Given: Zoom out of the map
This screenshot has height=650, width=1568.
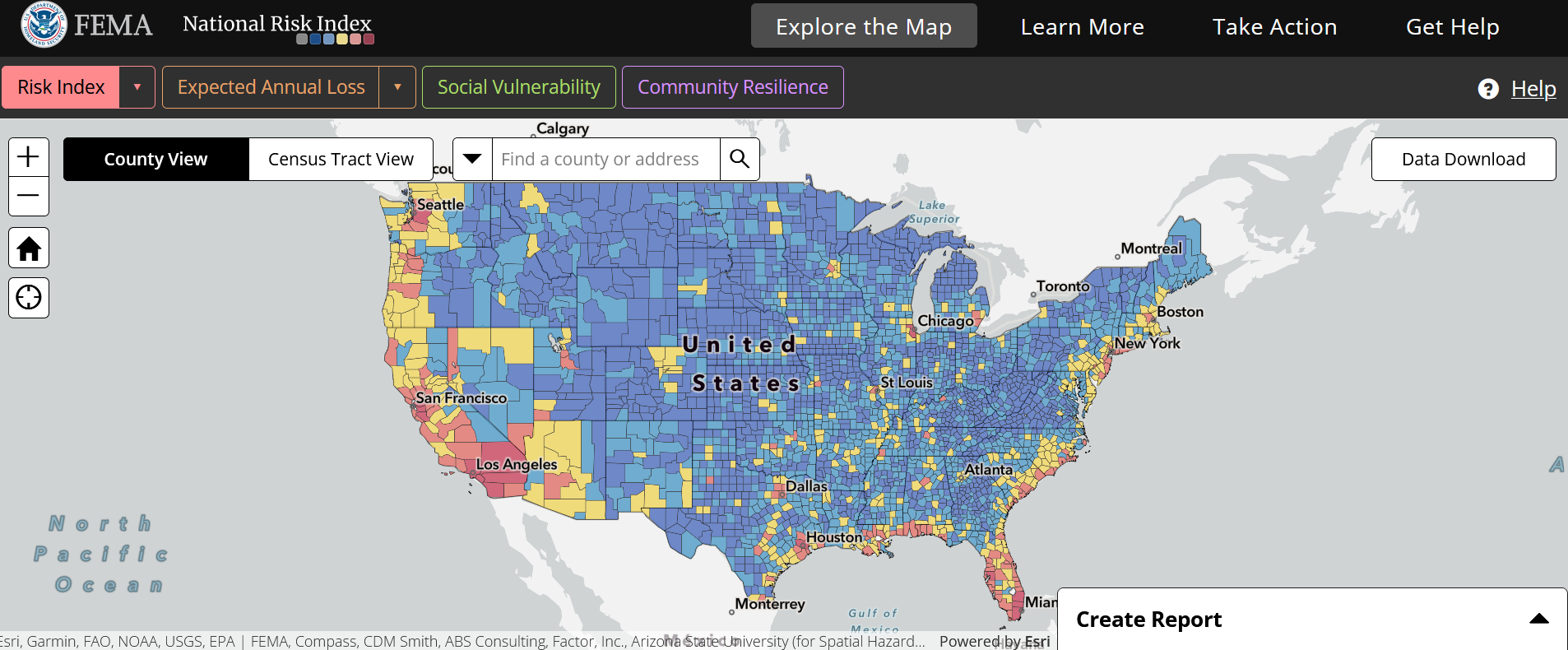Looking at the screenshot, I should [29, 196].
